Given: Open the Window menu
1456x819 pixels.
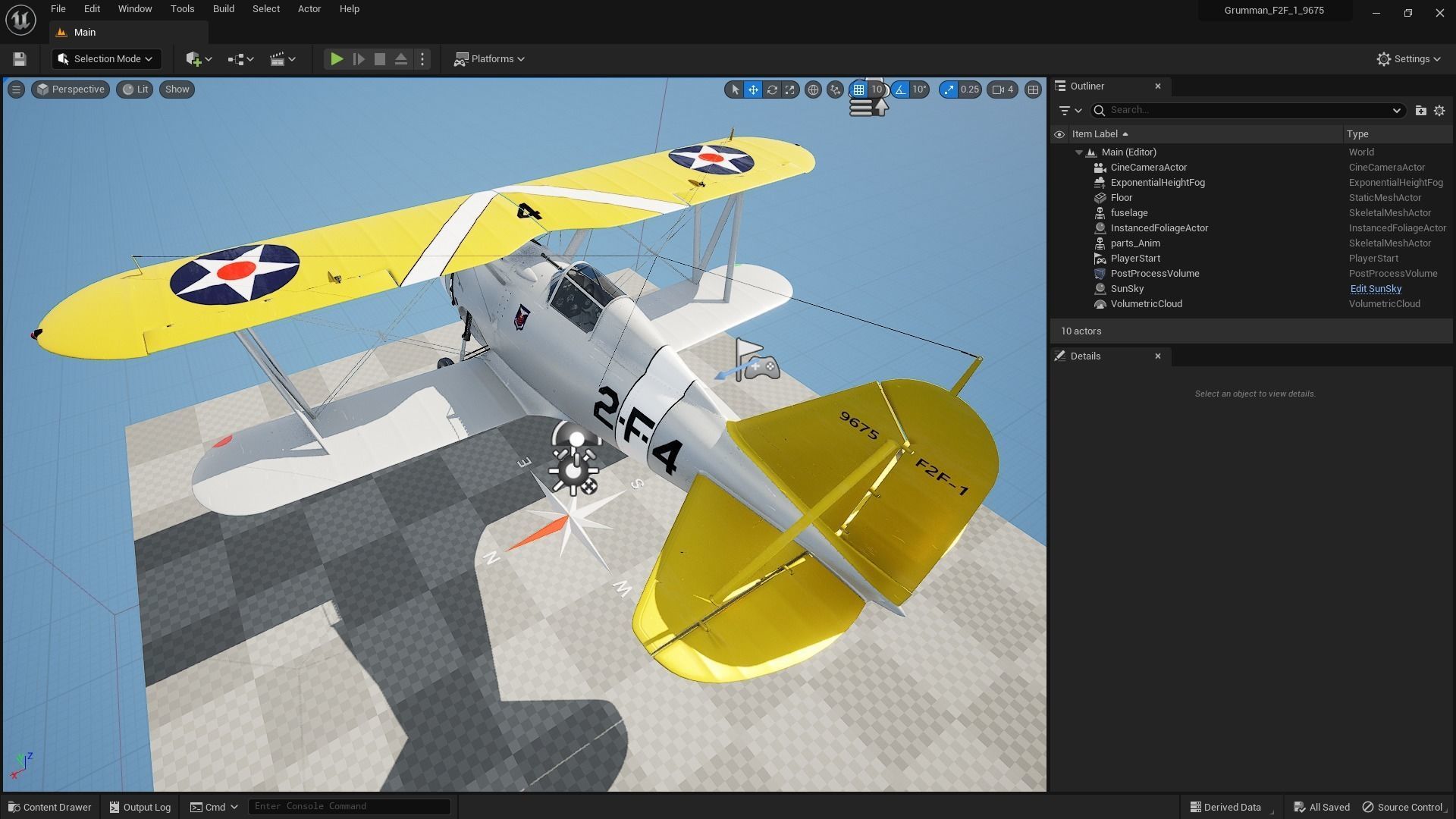Looking at the screenshot, I should point(135,9).
